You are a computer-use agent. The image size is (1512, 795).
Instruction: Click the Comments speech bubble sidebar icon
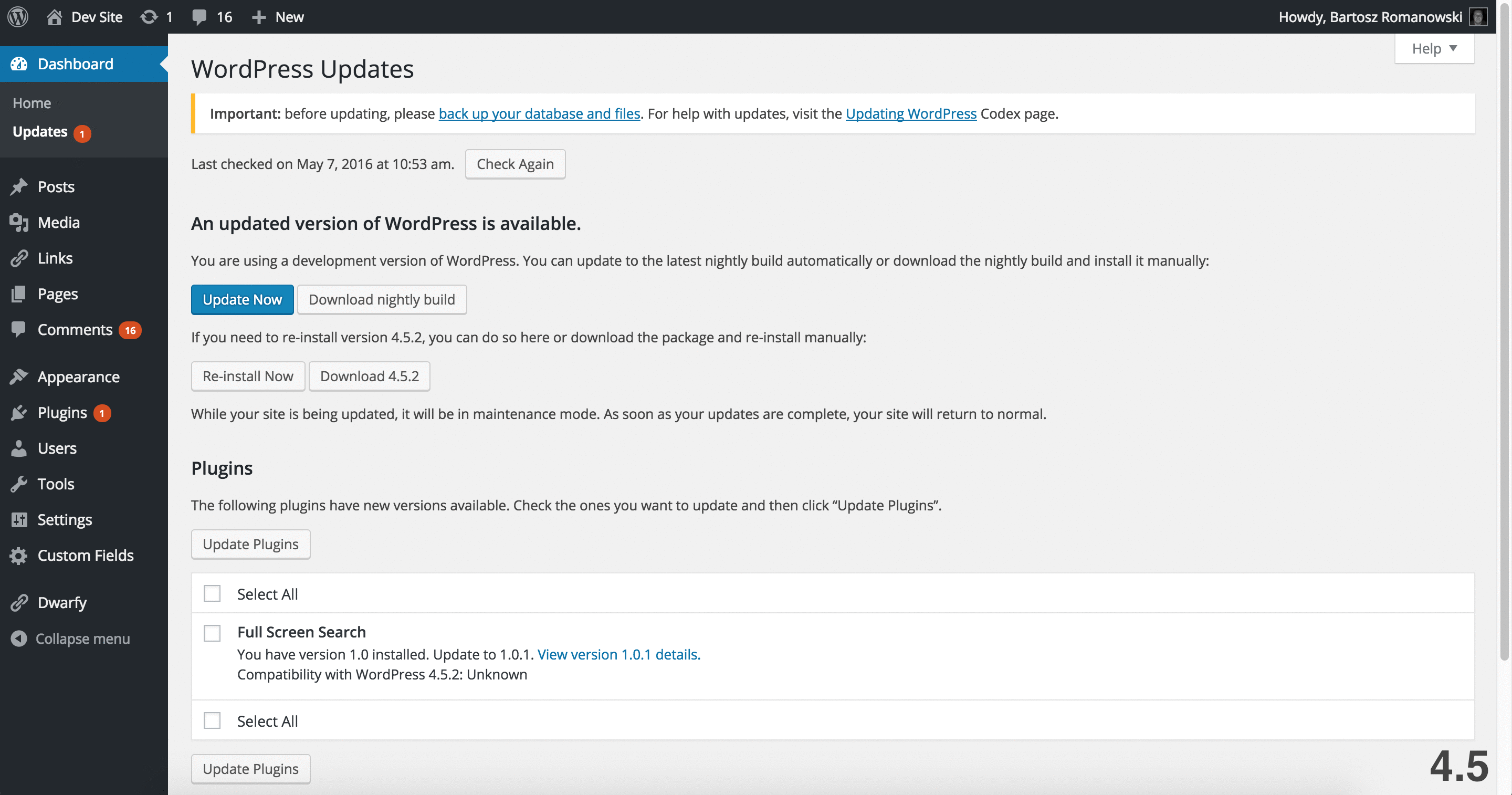tap(19, 329)
